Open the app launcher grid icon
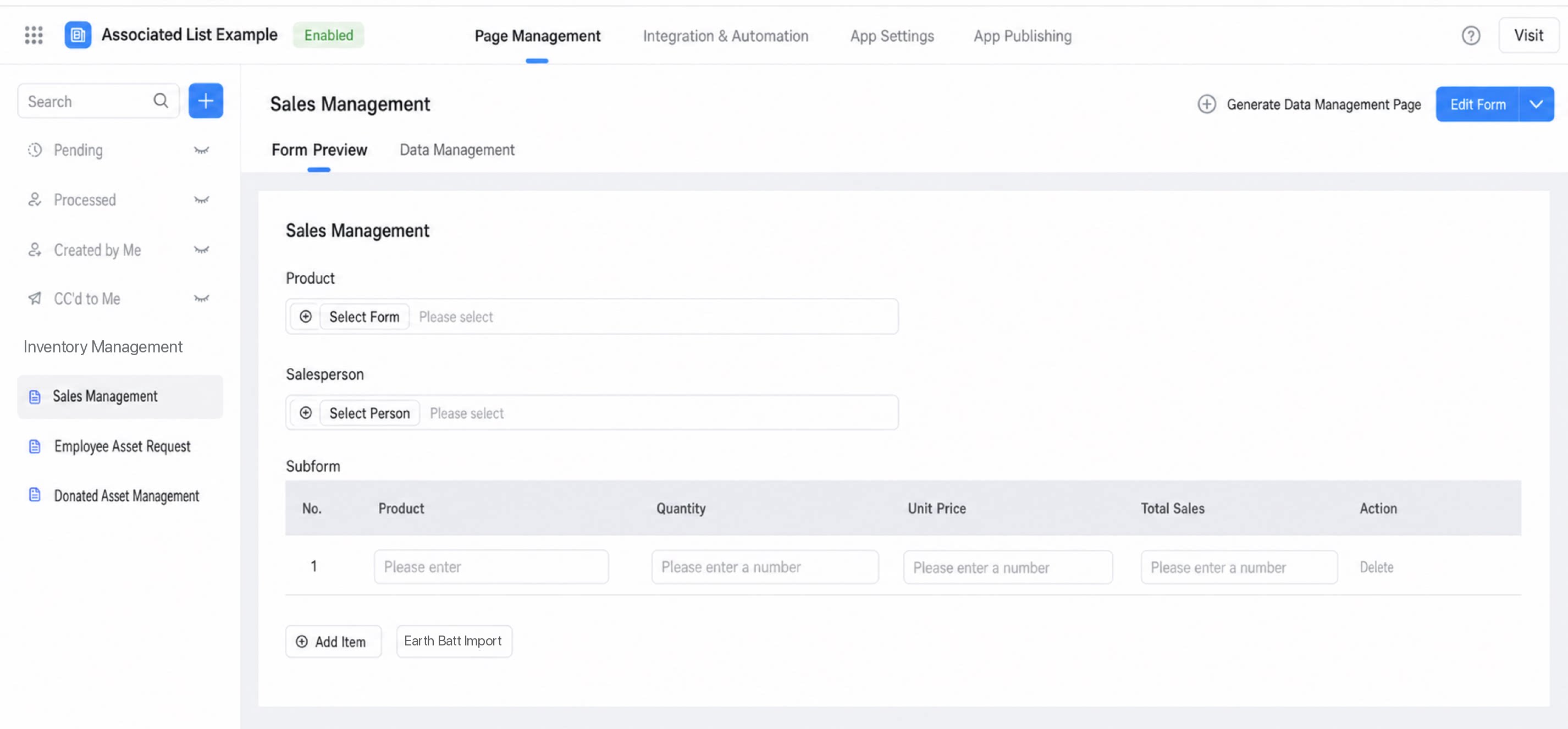 (x=34, y=35)
